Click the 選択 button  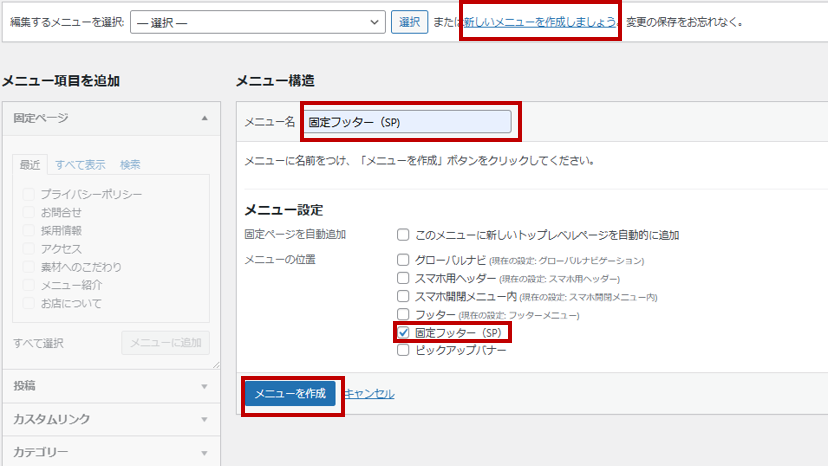pos(409,22)
